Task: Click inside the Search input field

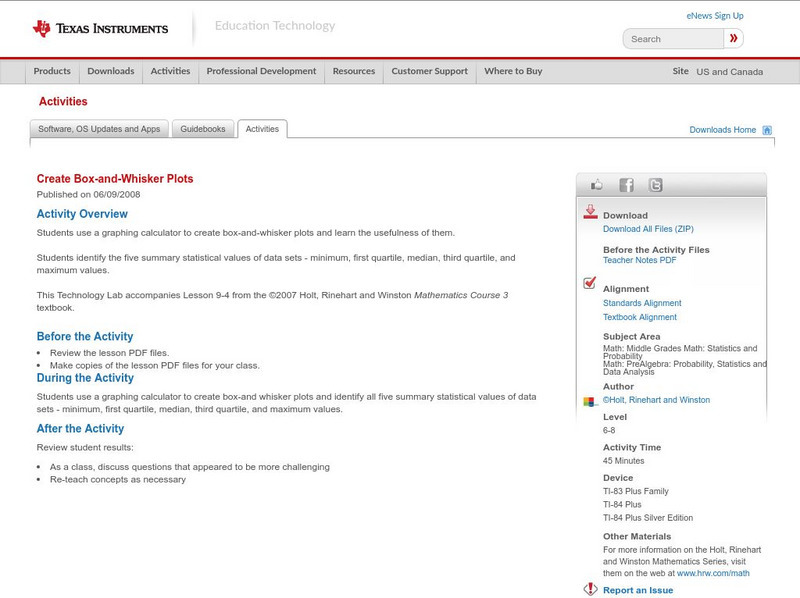Action: tap(673, 39)
